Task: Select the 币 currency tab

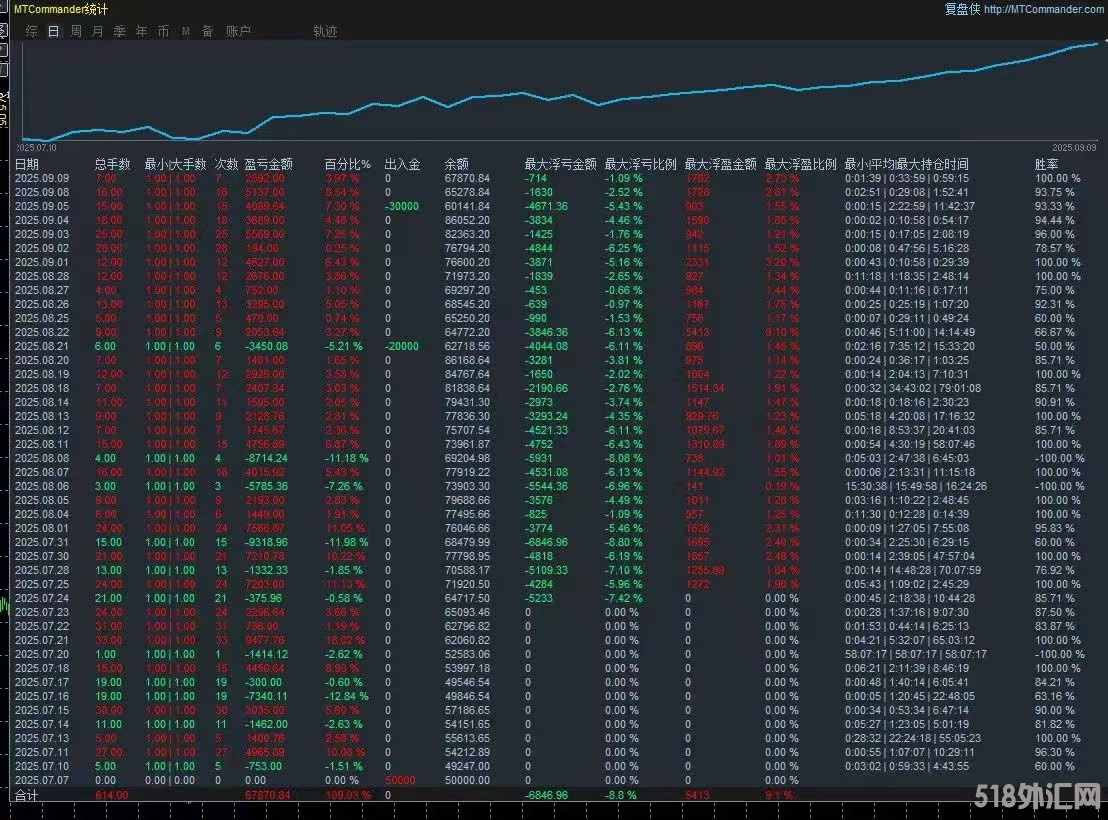Action: pyautogui.click(x=164, y=31)
